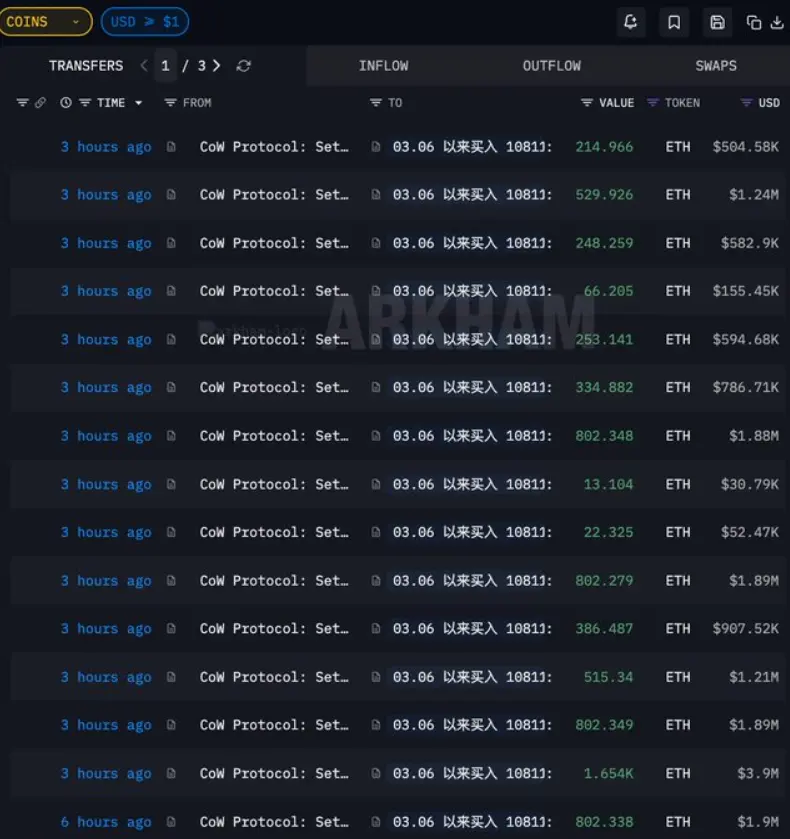Open the leftmost filter icon in header
Viewport: 790px width, 839px height.
click(x=22, y=102)
